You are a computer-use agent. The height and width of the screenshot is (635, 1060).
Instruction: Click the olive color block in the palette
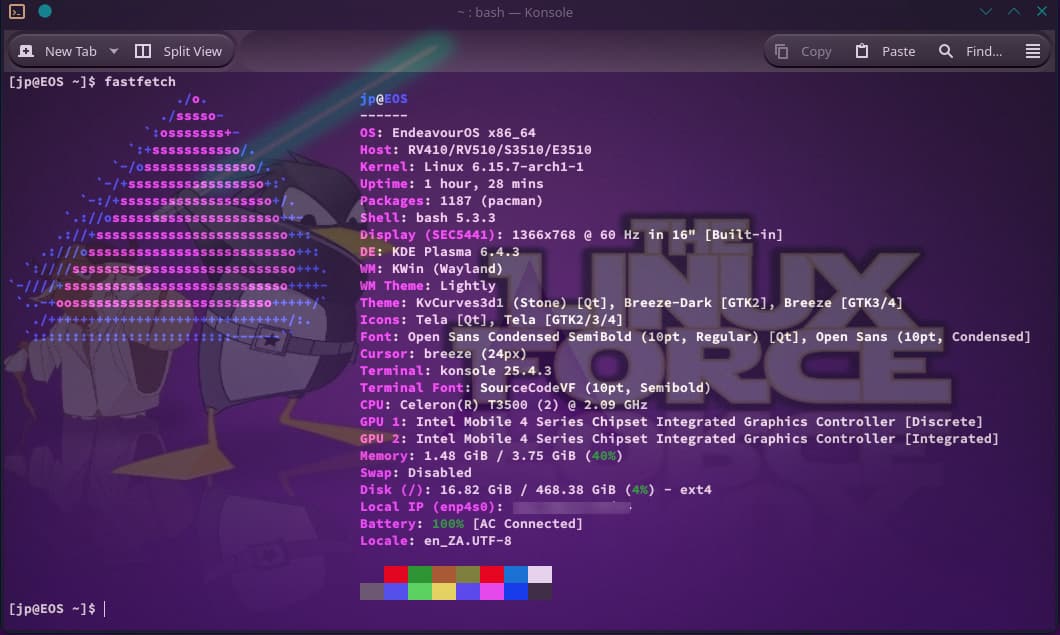coord(468,574)
